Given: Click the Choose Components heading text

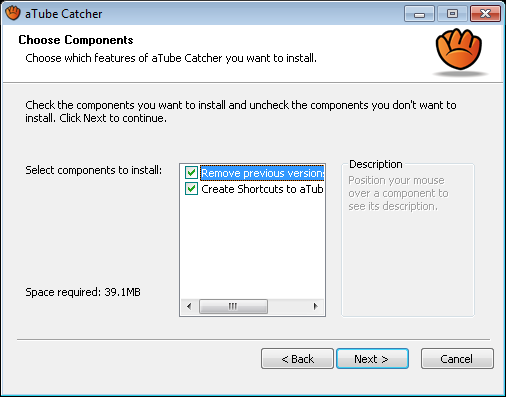Looking at the screenshot, I should point(76,40).
